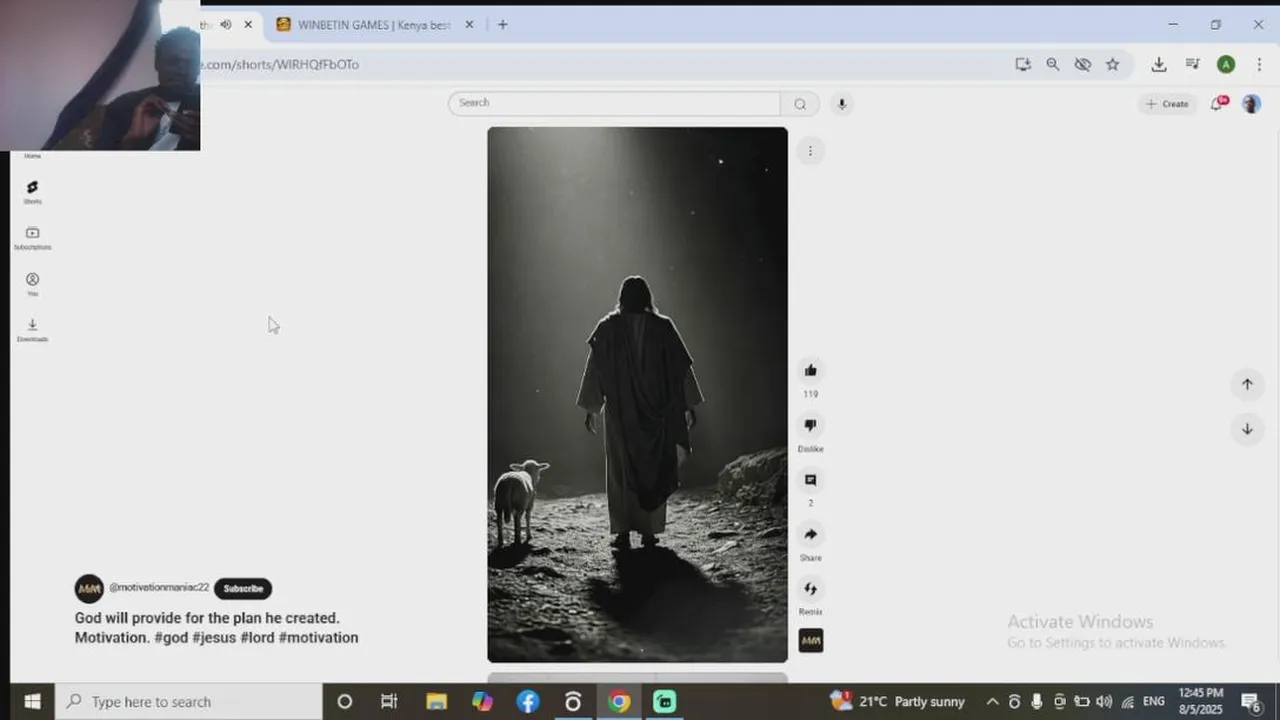Open the @motivationmaniac22 channel link
Image resolution: width=1280 pixels, height=720 pixels.
point(159,588)
